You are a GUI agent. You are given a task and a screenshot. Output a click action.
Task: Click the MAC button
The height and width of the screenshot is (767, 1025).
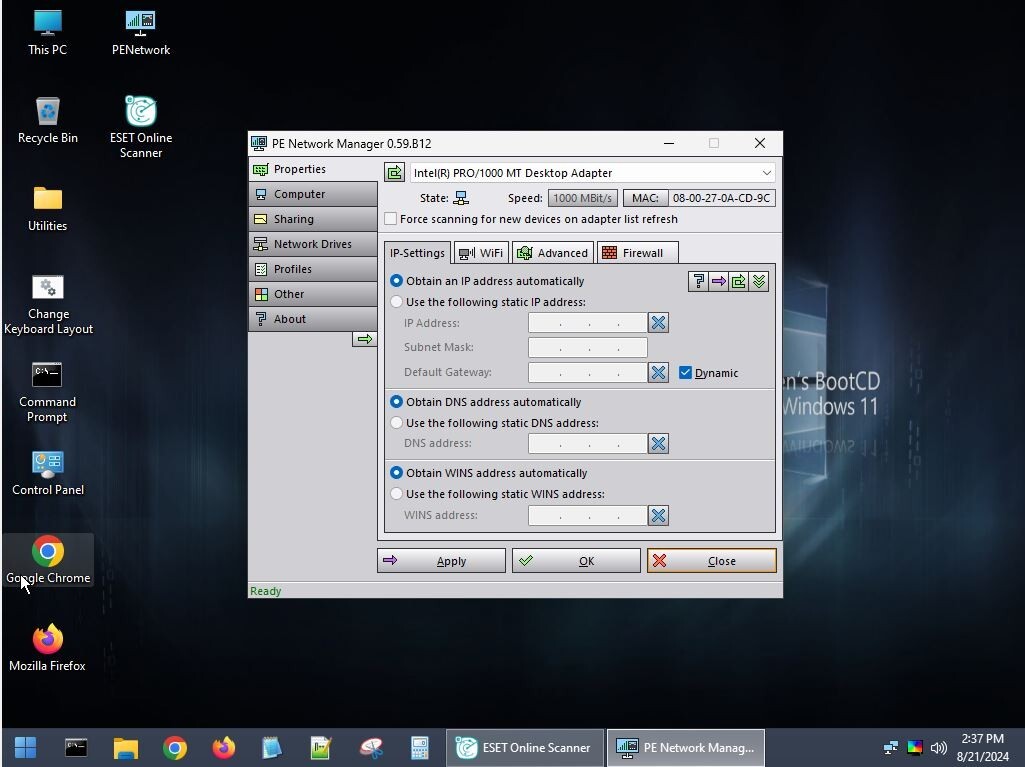coord(644,198)
